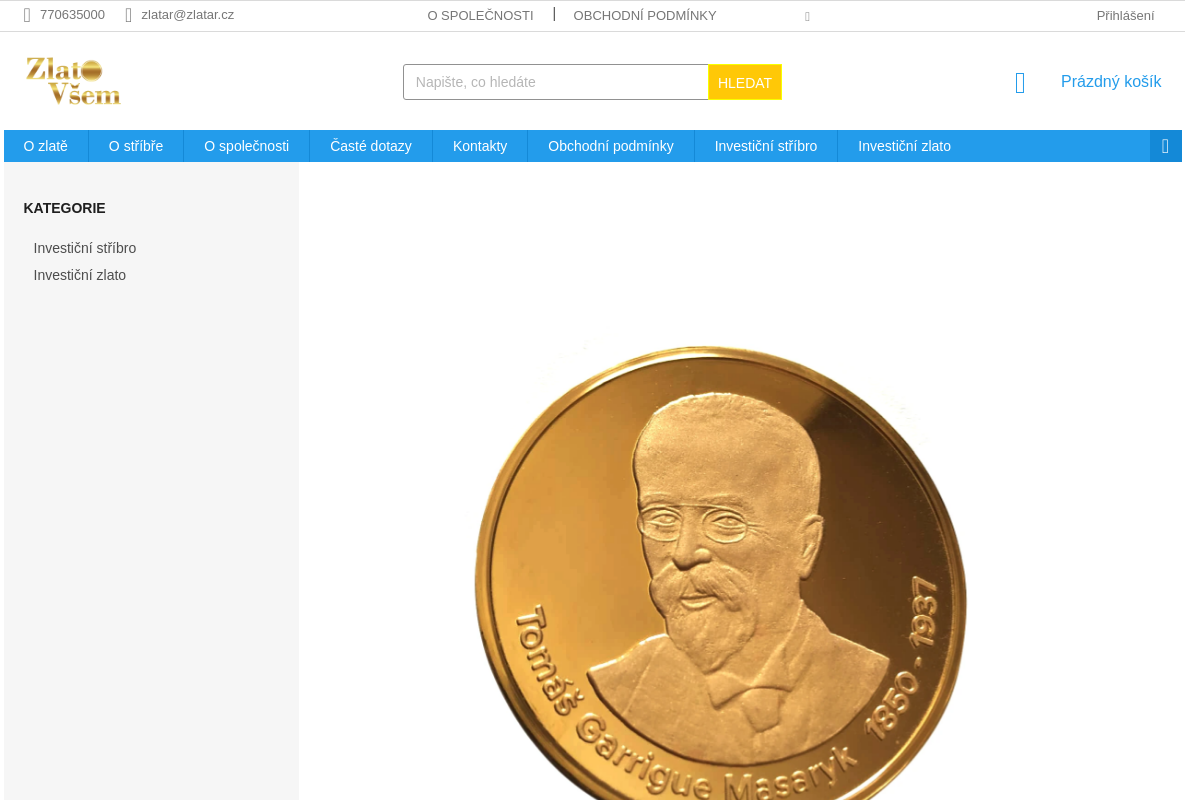Click the email icon beside zlatar@zlatar.cz

point(129,15)
